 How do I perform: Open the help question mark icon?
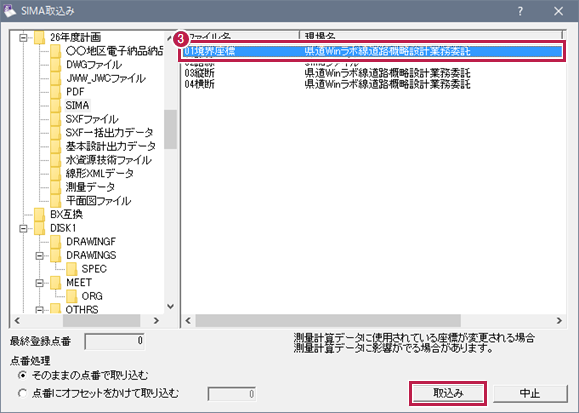520,11
